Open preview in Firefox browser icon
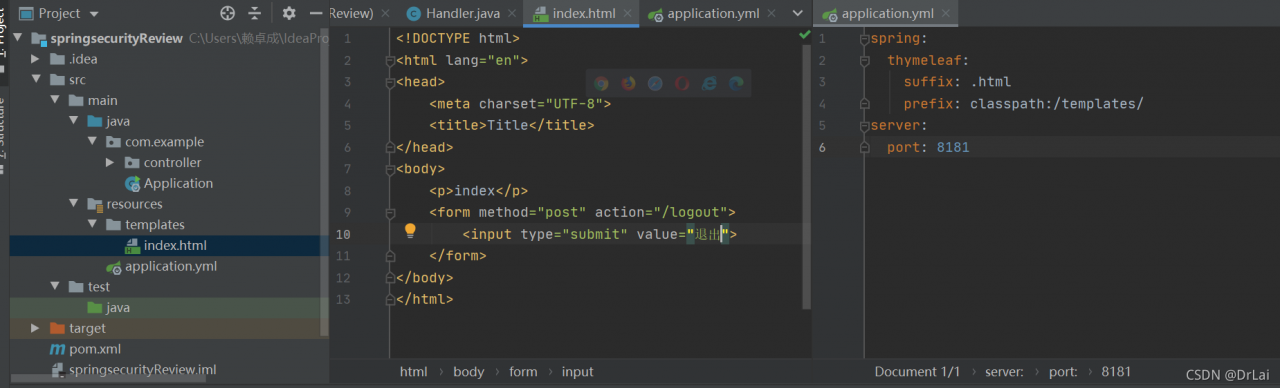1280x388 pixels. 628,84
